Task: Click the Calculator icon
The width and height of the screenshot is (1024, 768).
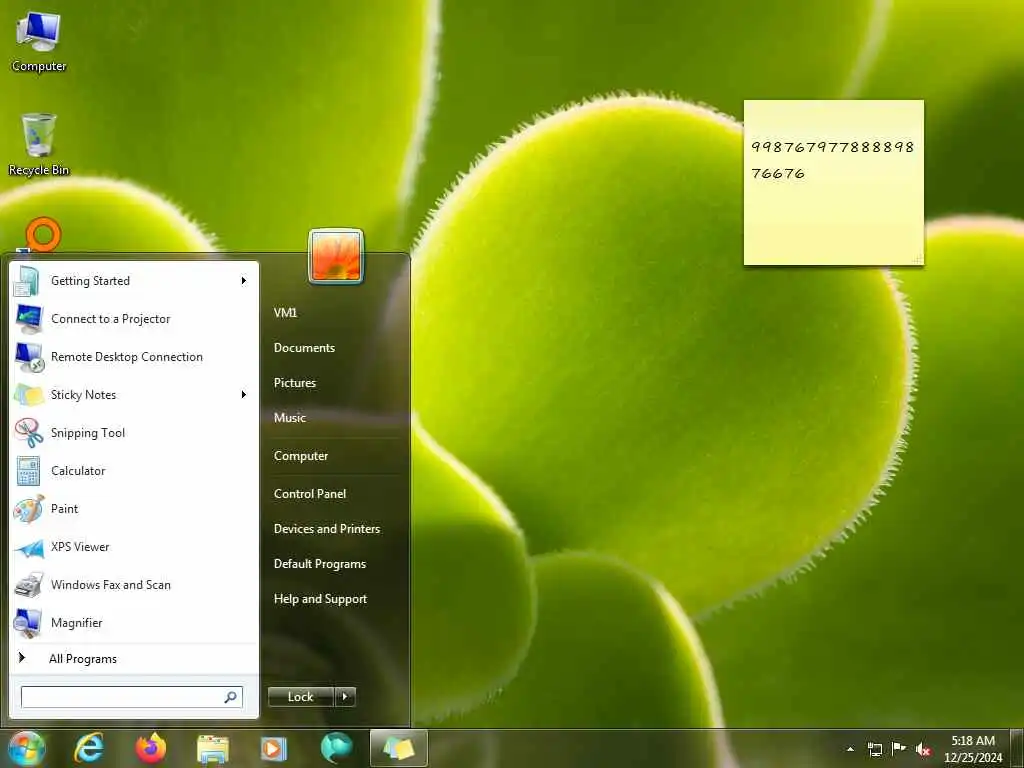Action: [x=28, y=471]
